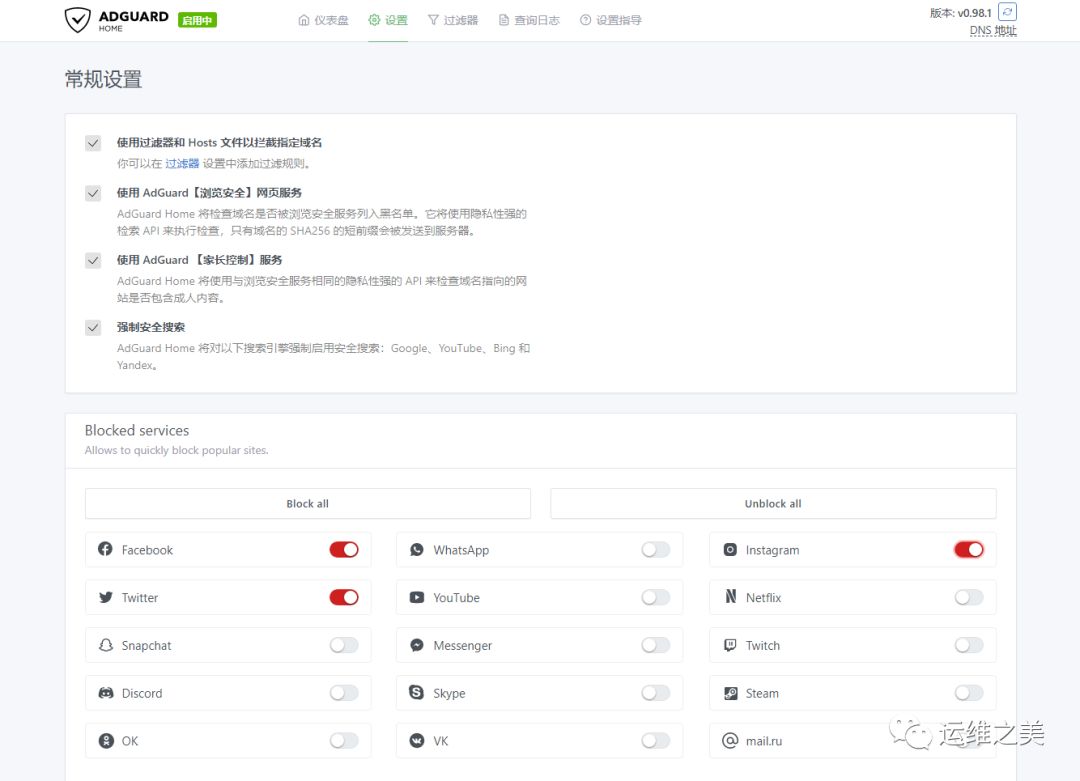Click the 版本: v0.98.1 text

coord(960,12)
